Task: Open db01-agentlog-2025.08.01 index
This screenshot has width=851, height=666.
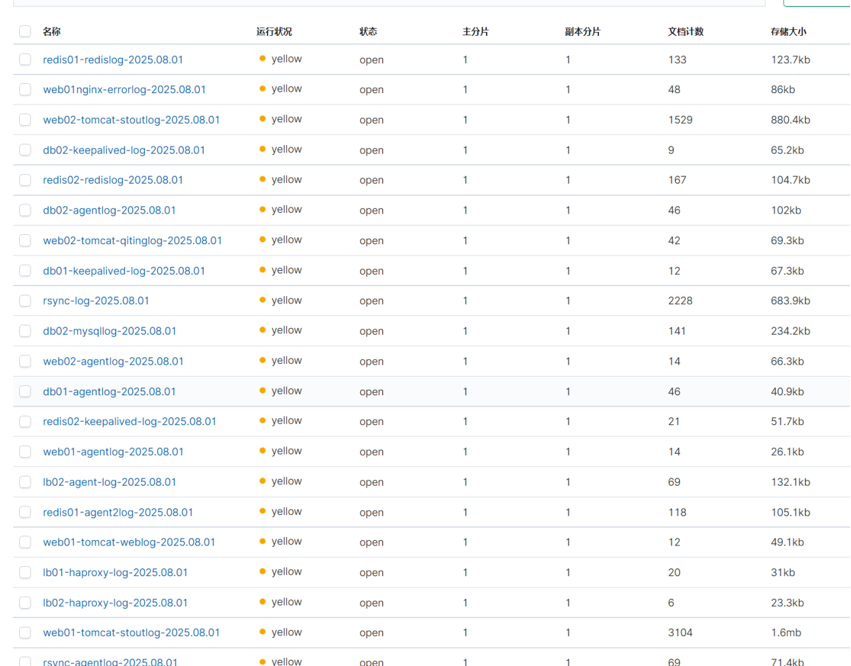Action: tap(109, 392)
